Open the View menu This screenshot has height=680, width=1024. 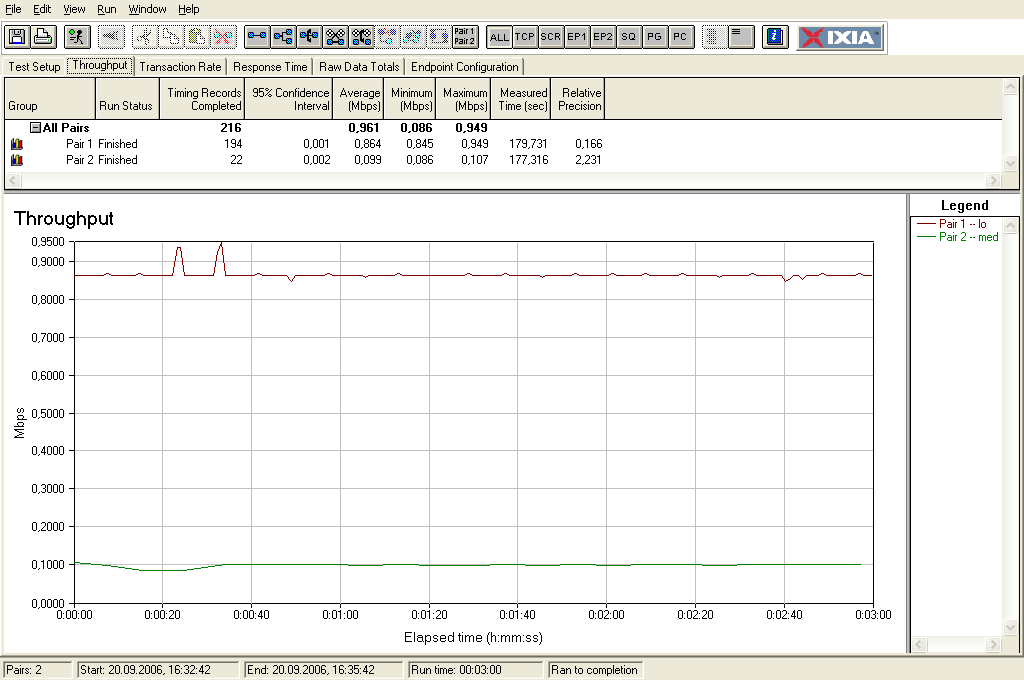[74, 9]
